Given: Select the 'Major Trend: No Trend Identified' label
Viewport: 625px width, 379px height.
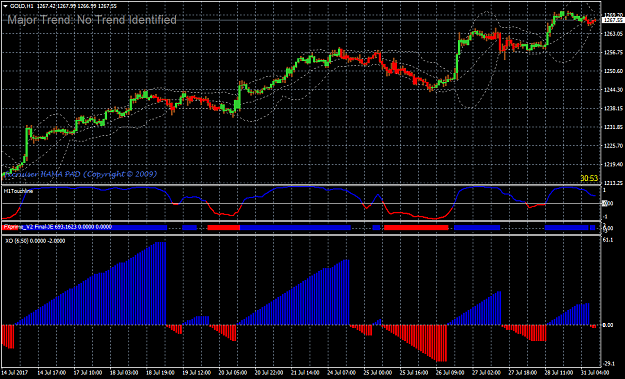Looking at the screenshot, I should tap(92, 20).
